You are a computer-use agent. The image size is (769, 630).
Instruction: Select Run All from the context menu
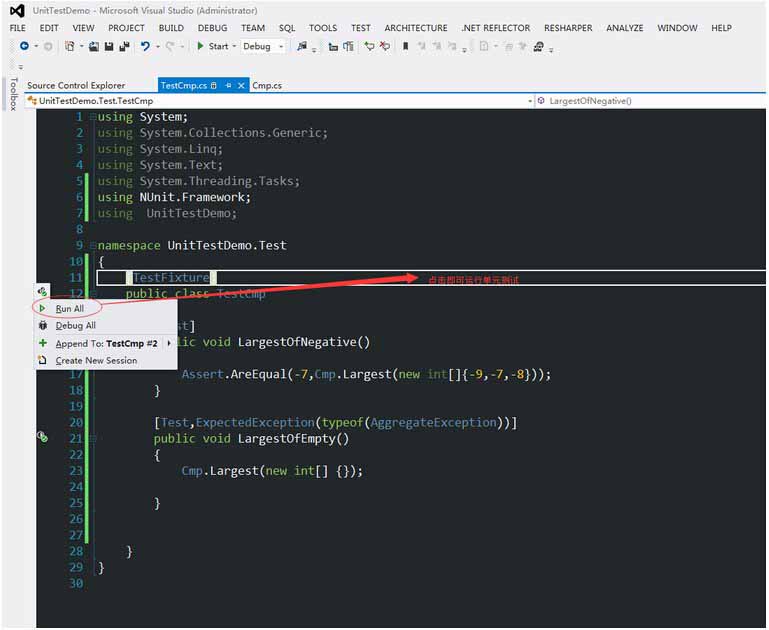coord(70,309)
